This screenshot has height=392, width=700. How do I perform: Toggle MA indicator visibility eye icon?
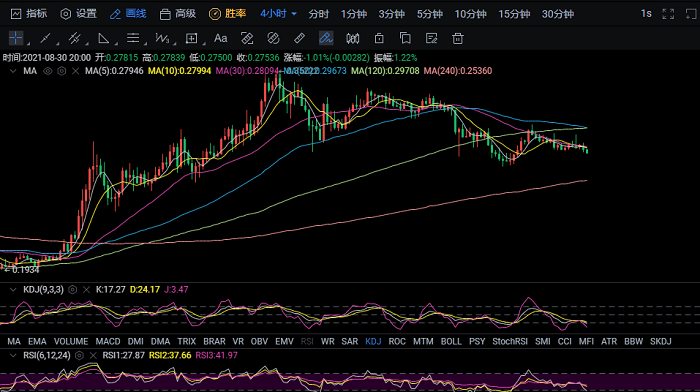point(47,71)
